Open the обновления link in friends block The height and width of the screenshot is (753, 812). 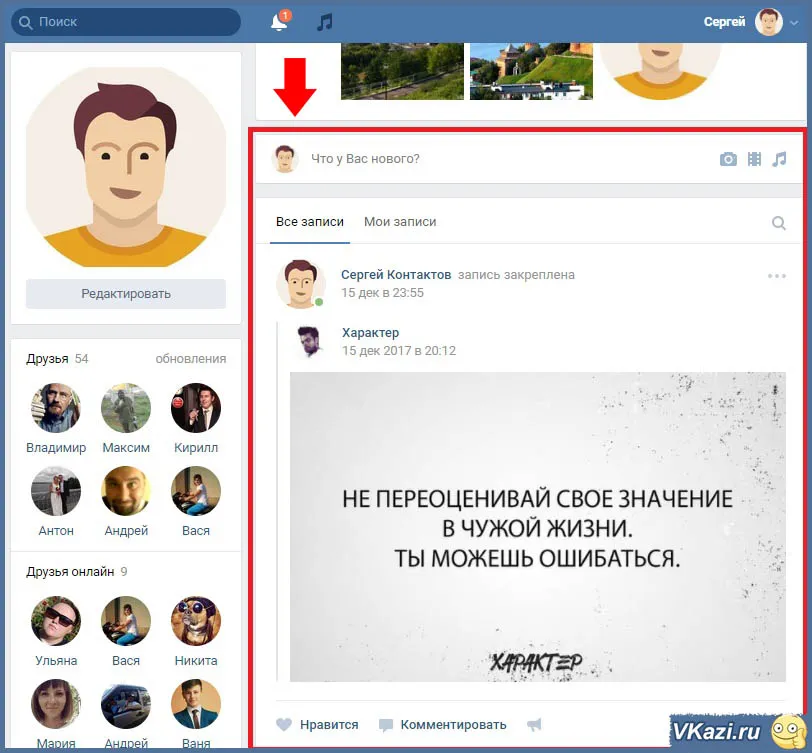pyautogui.click(x=191, y=359)
